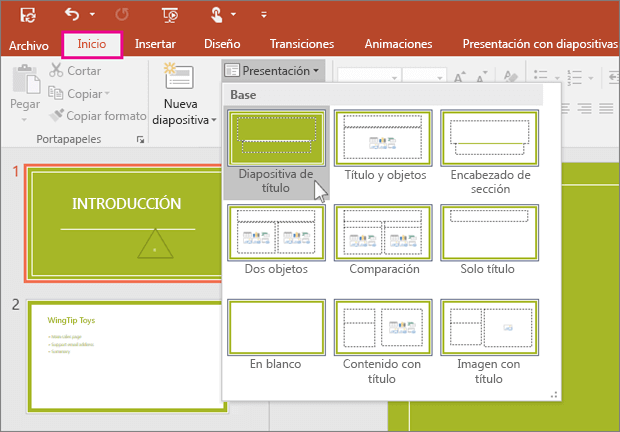Pick the En blanco layout
Image resolution: width=620 pixels, height=432 pixels.
coord(276,335)
